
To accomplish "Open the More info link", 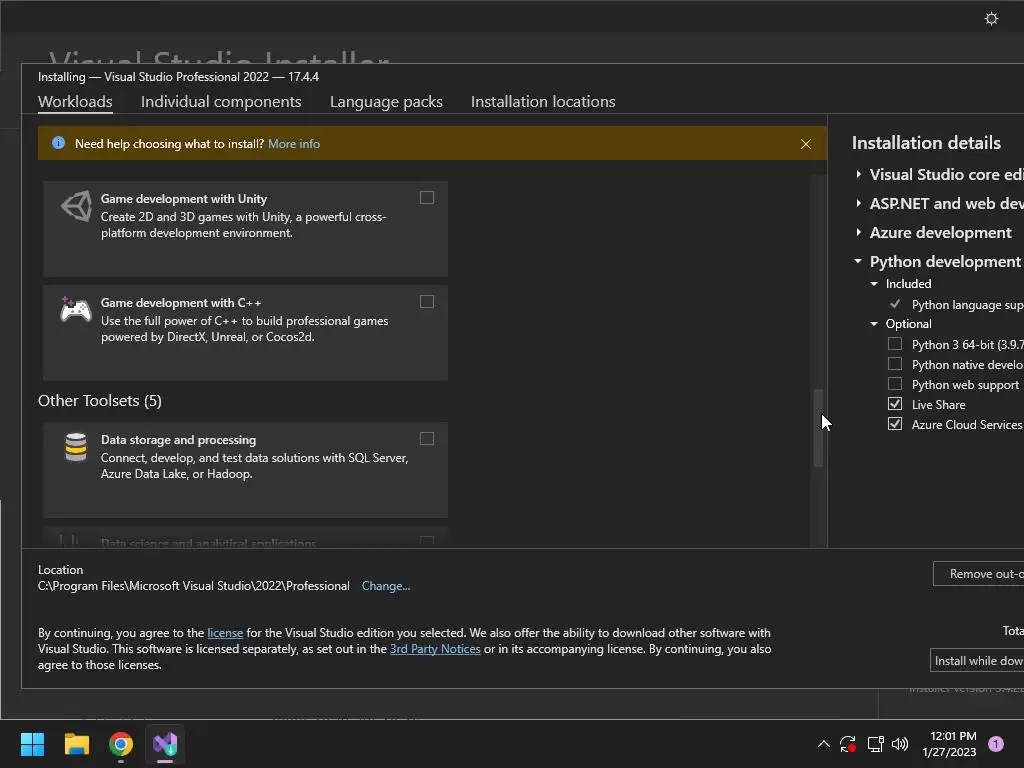I will (x=294, y=144).
